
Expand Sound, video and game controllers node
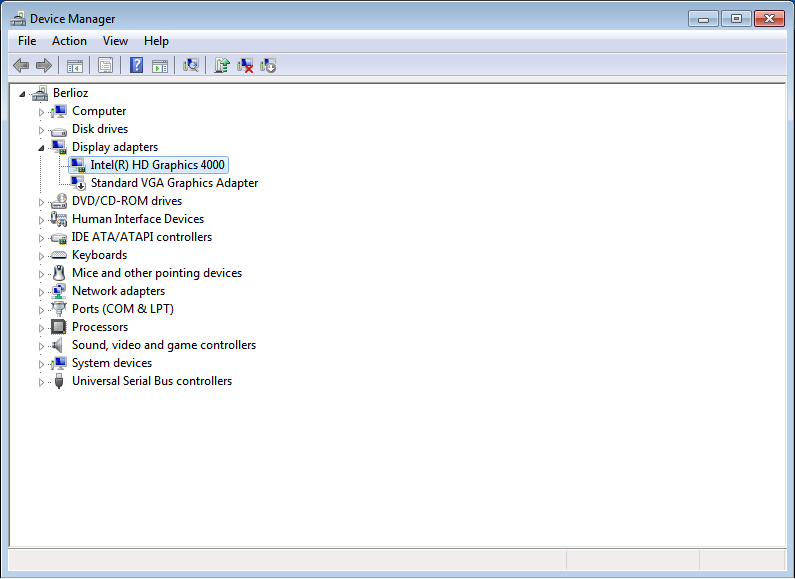41,346
